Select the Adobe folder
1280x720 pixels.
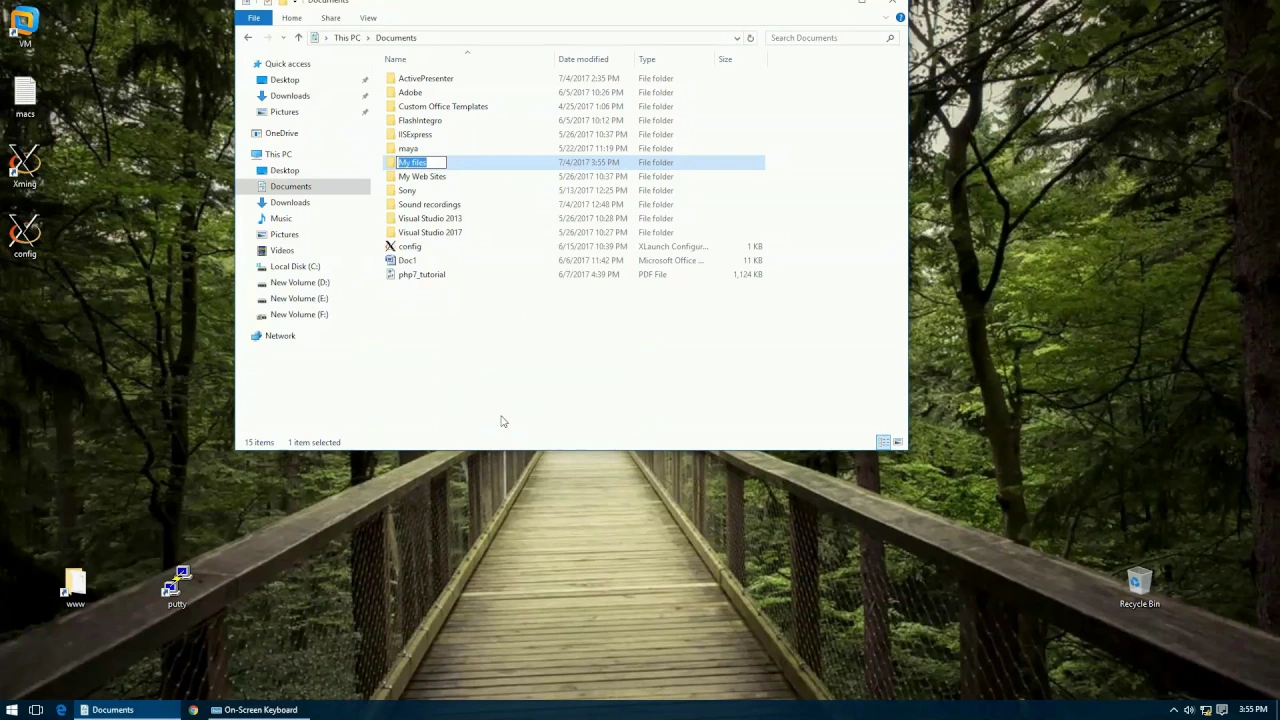point(410,92)
